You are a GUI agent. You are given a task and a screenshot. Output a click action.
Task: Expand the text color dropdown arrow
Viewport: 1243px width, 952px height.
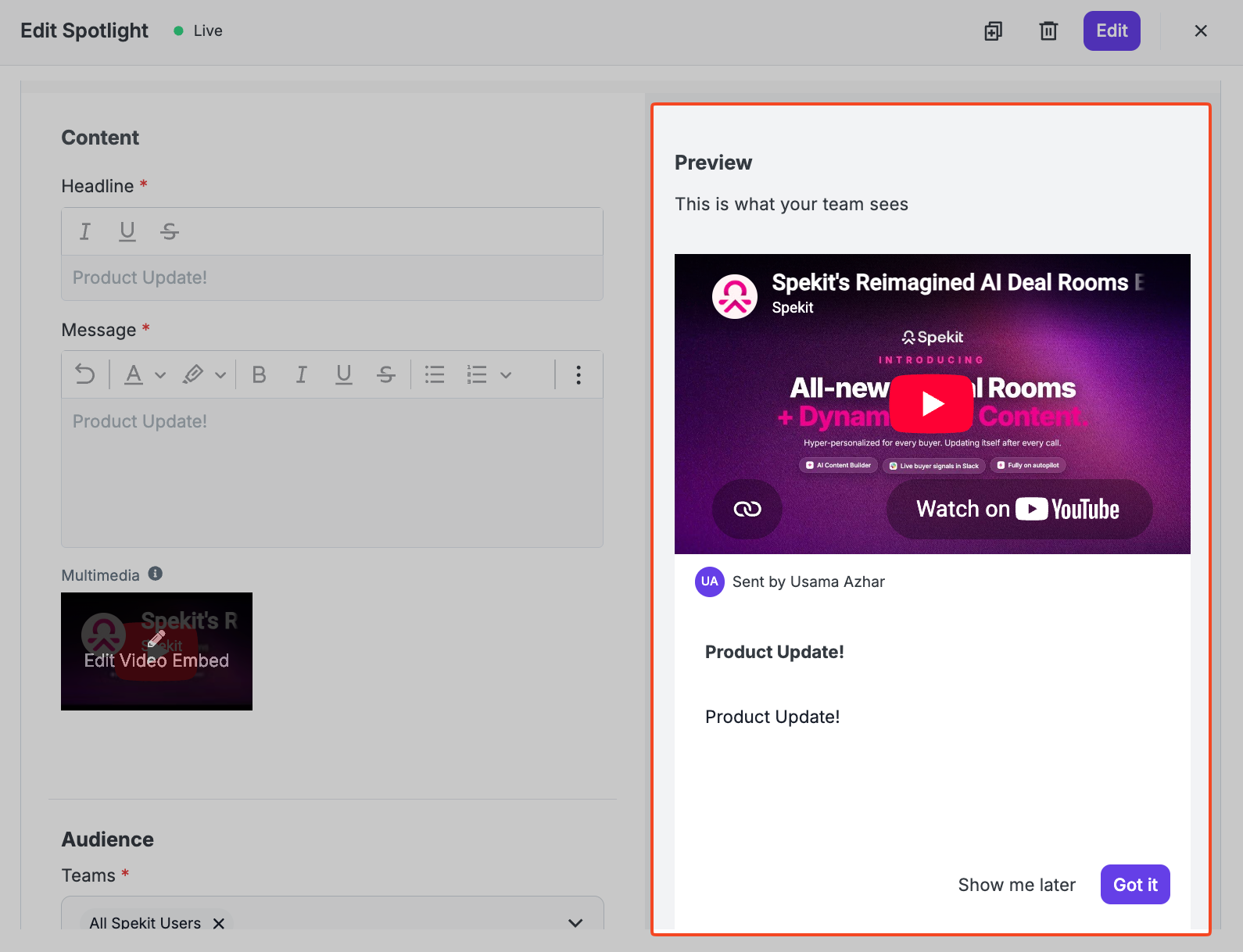coord(160,375)
